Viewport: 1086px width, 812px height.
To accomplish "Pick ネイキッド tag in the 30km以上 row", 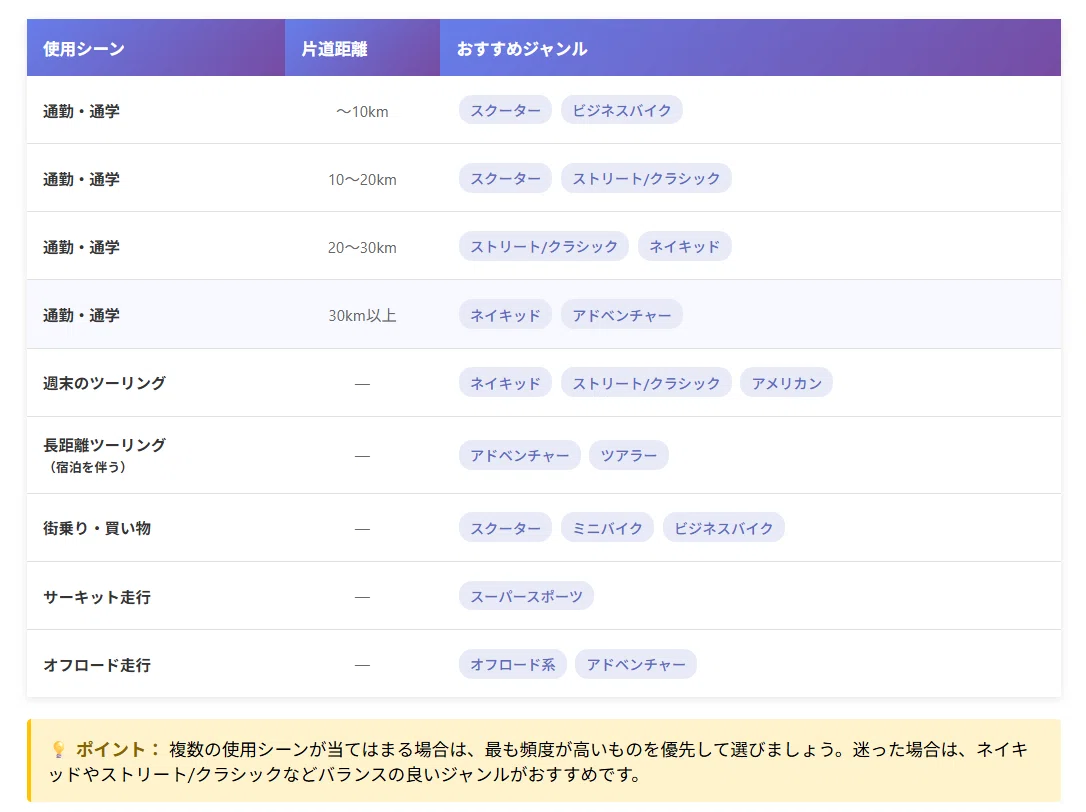I will coord(505,315).
